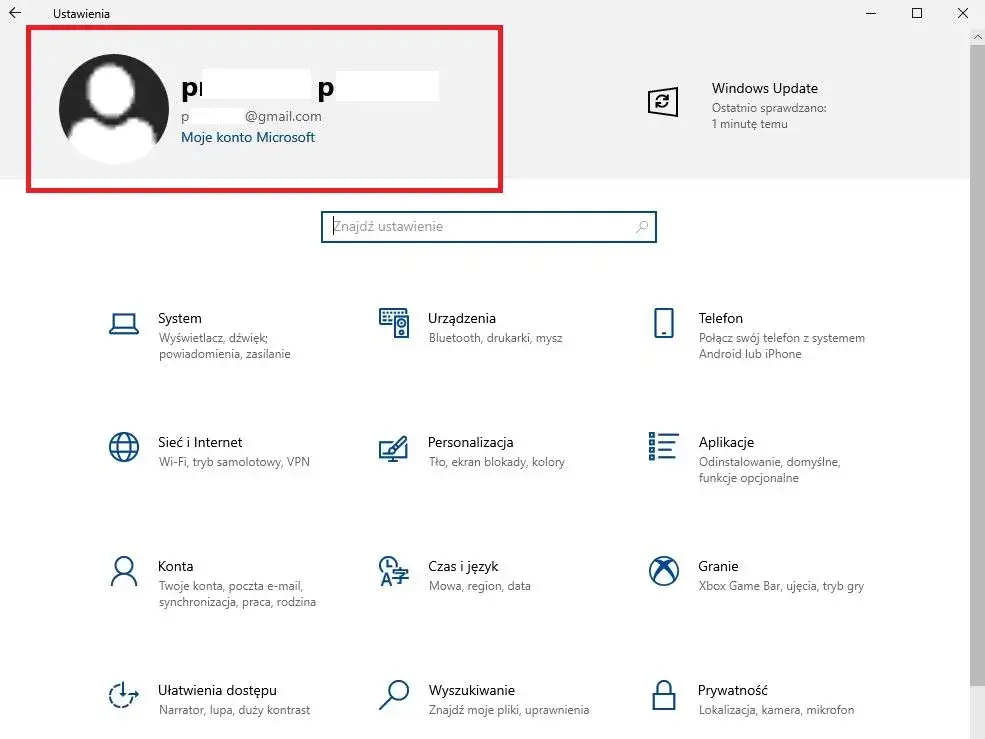Open Moje konto Microsoft link
985x739 pixels.
[248, 137]
